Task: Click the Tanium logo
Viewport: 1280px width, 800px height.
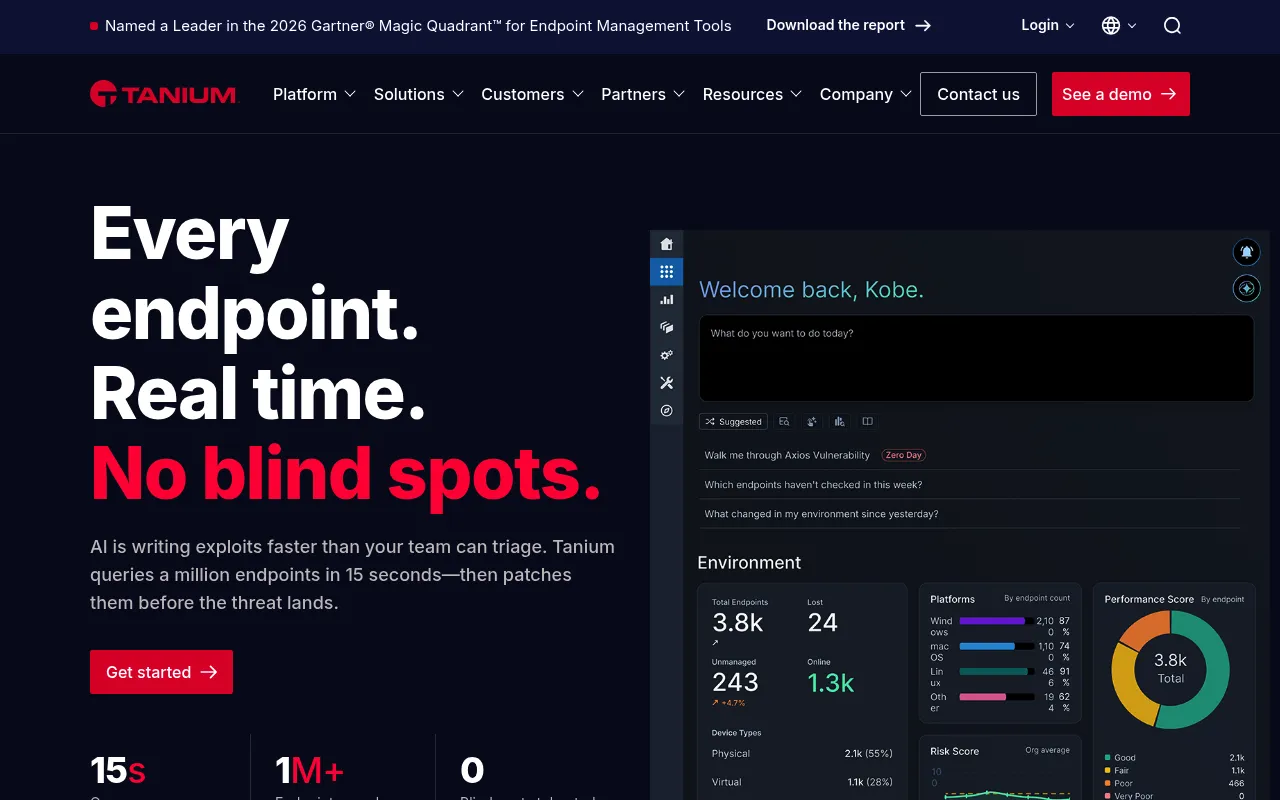Action: (x=164, y=94)
